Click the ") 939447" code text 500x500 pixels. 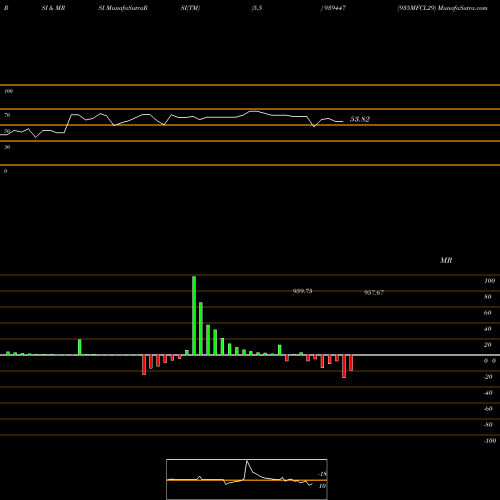click(333, 8)
